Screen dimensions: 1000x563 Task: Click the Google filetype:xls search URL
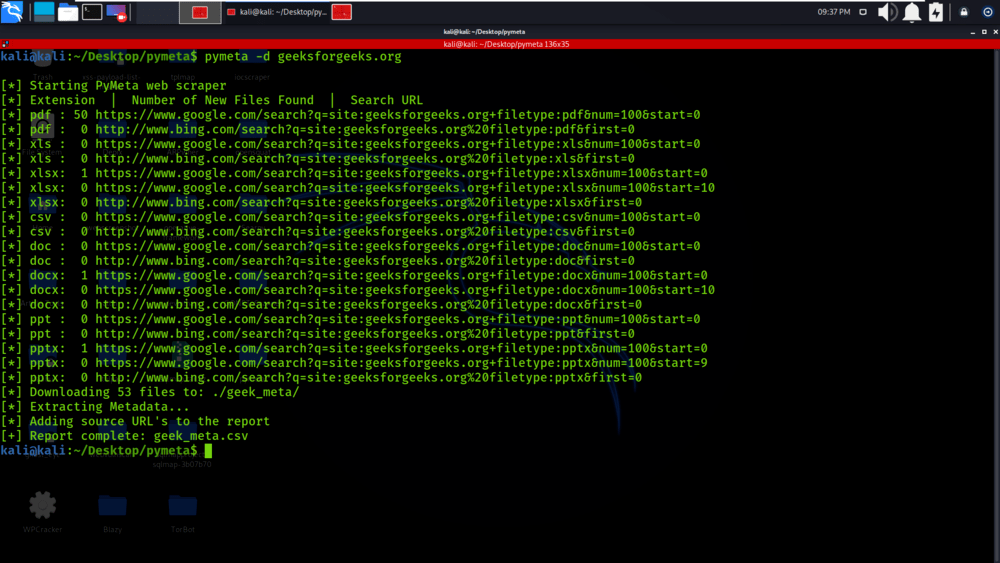(x=397, y=144)
